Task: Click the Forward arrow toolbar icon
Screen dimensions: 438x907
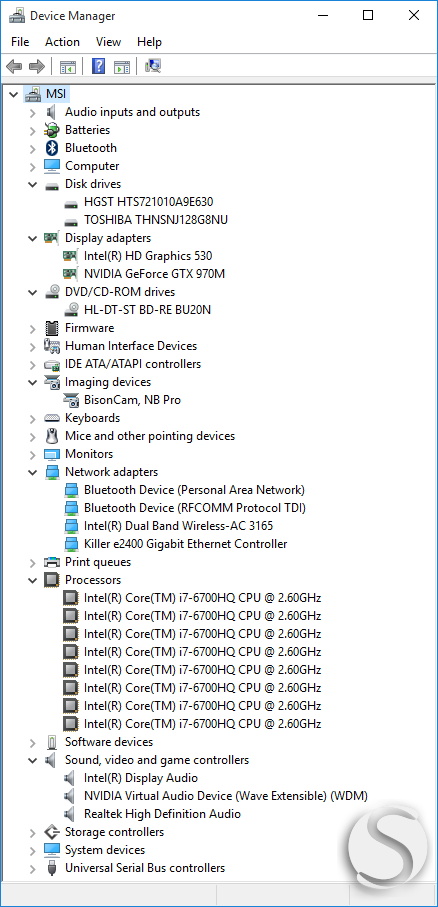Action: 37,67
